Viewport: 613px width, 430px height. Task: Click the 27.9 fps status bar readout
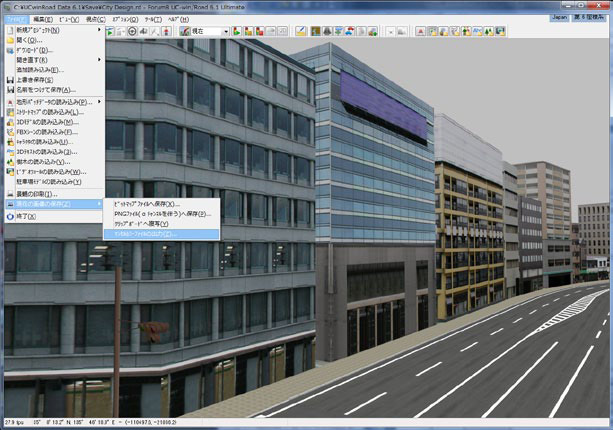coord(14,423)
